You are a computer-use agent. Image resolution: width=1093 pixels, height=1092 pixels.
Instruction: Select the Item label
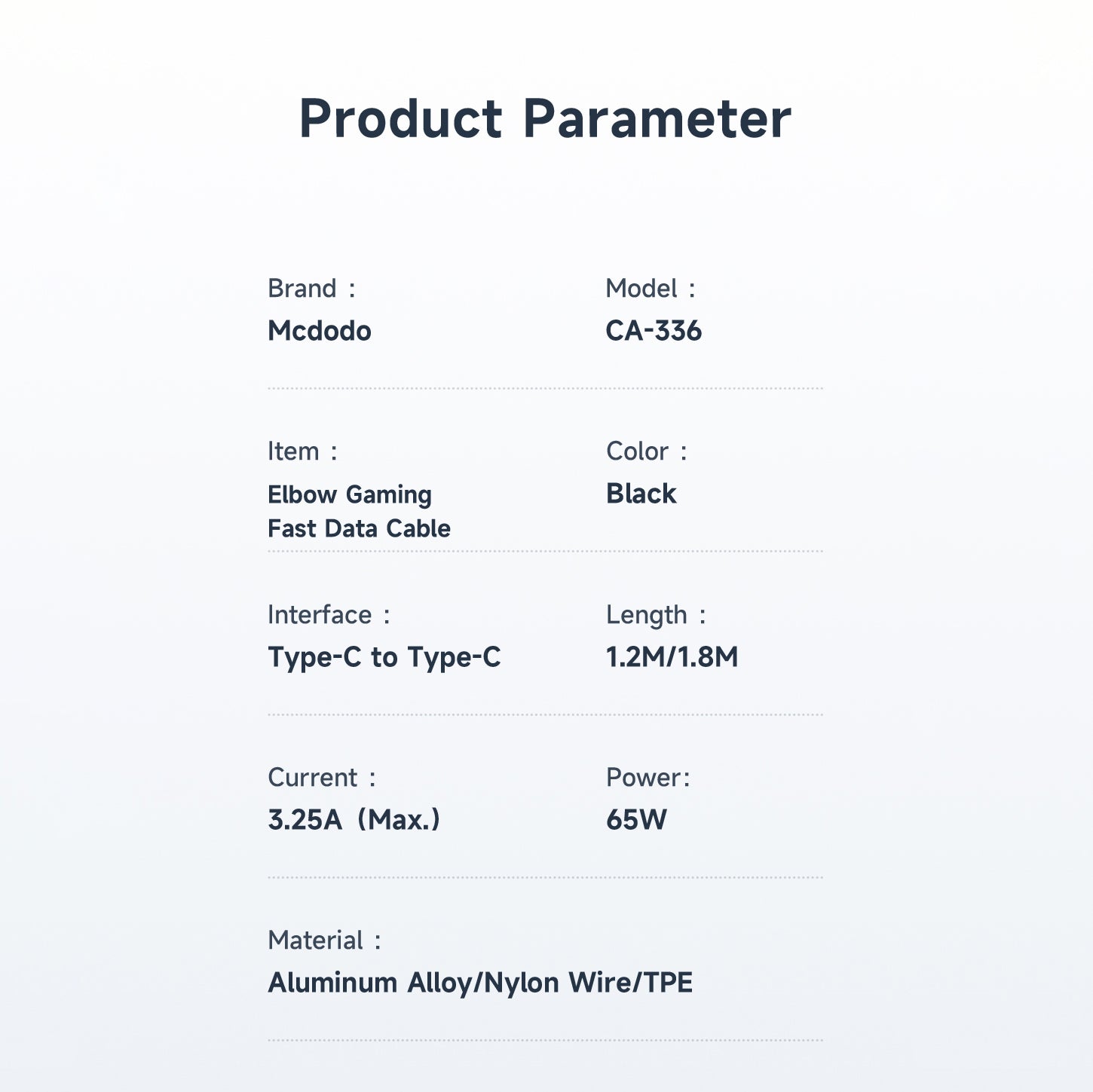coord(302,451)
